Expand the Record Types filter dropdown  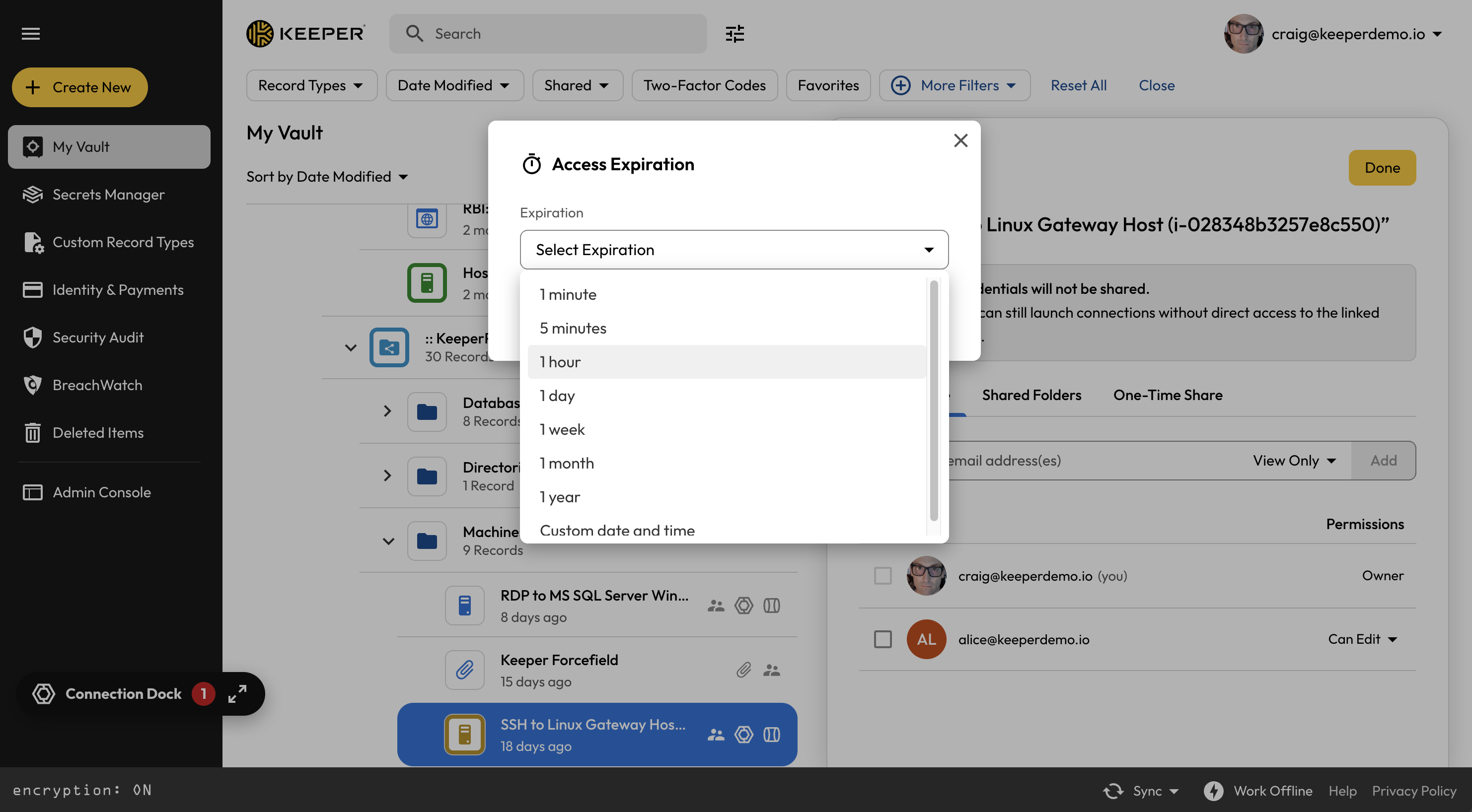pyautogui.click(x=311, y=85)
